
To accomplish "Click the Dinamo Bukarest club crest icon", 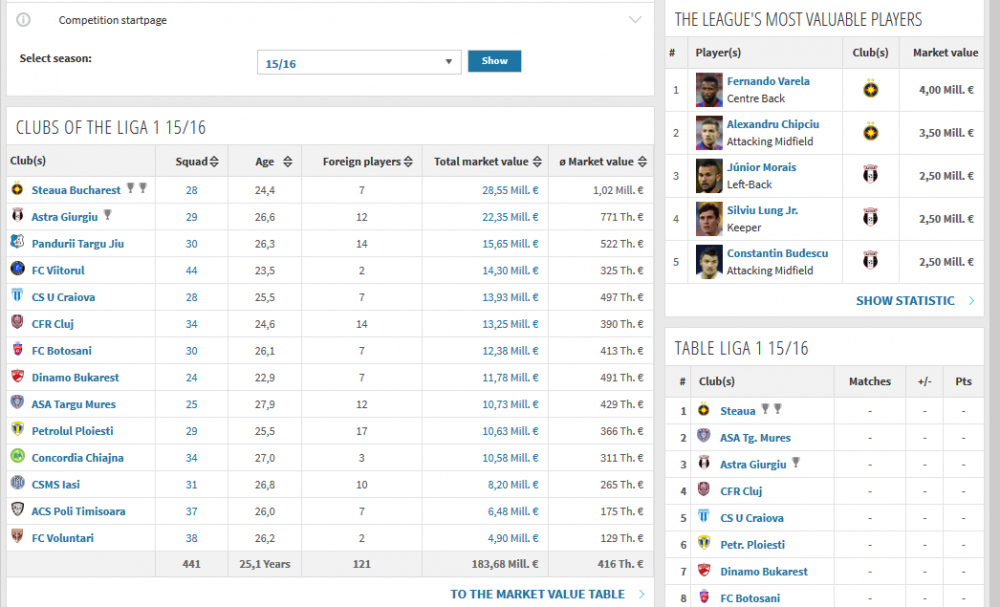I will [x=17, y=377].
